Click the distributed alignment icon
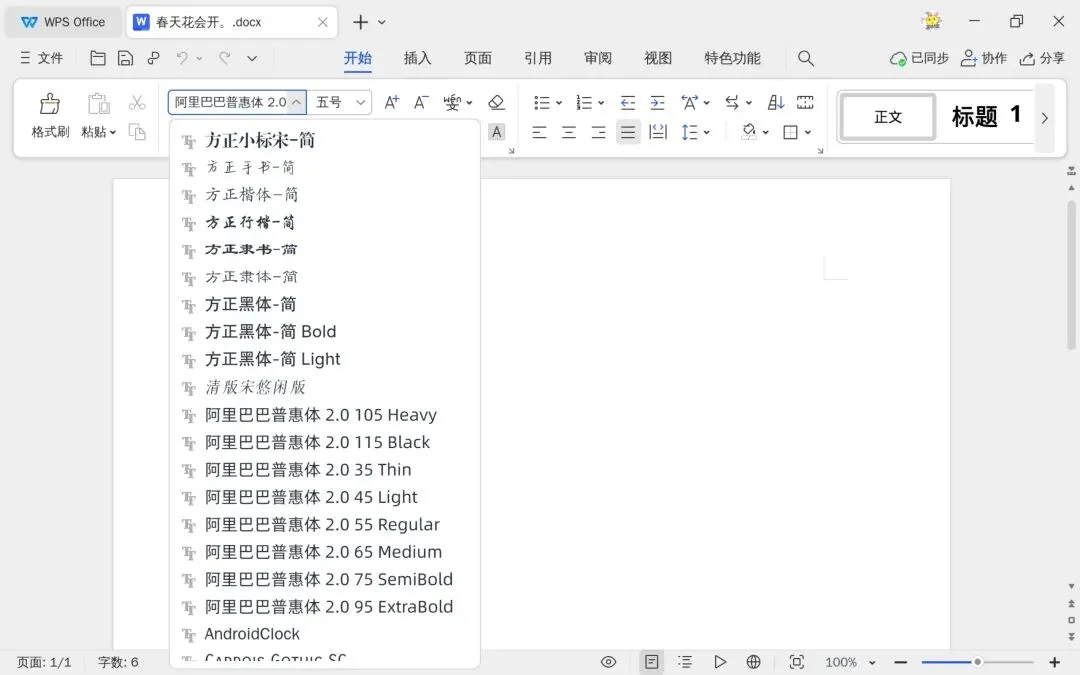Viewport: 1080px width, 675px height. point(658,132)
